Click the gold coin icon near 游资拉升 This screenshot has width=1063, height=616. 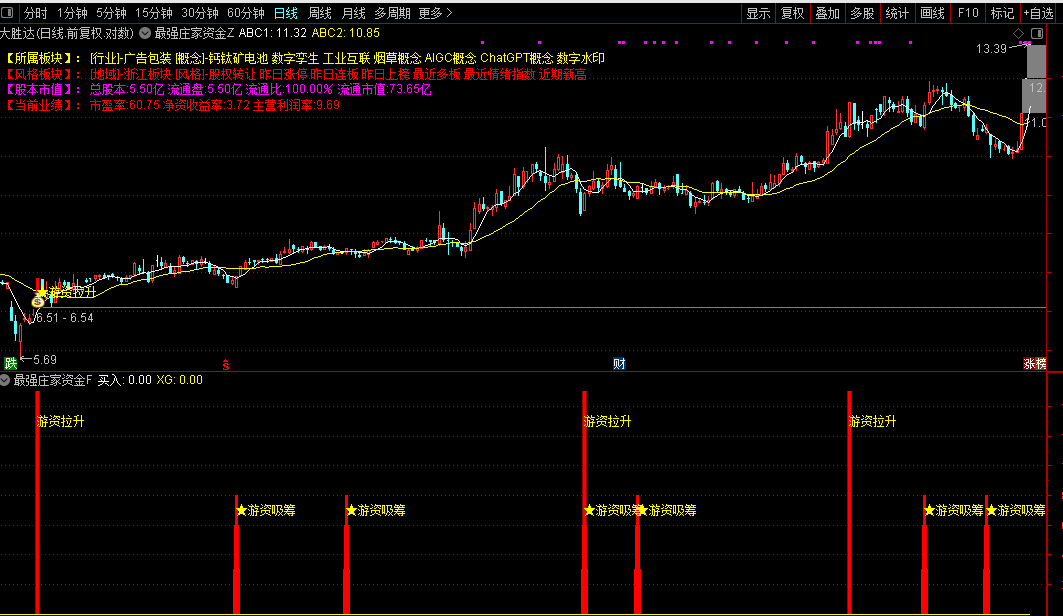pos(38,302)
